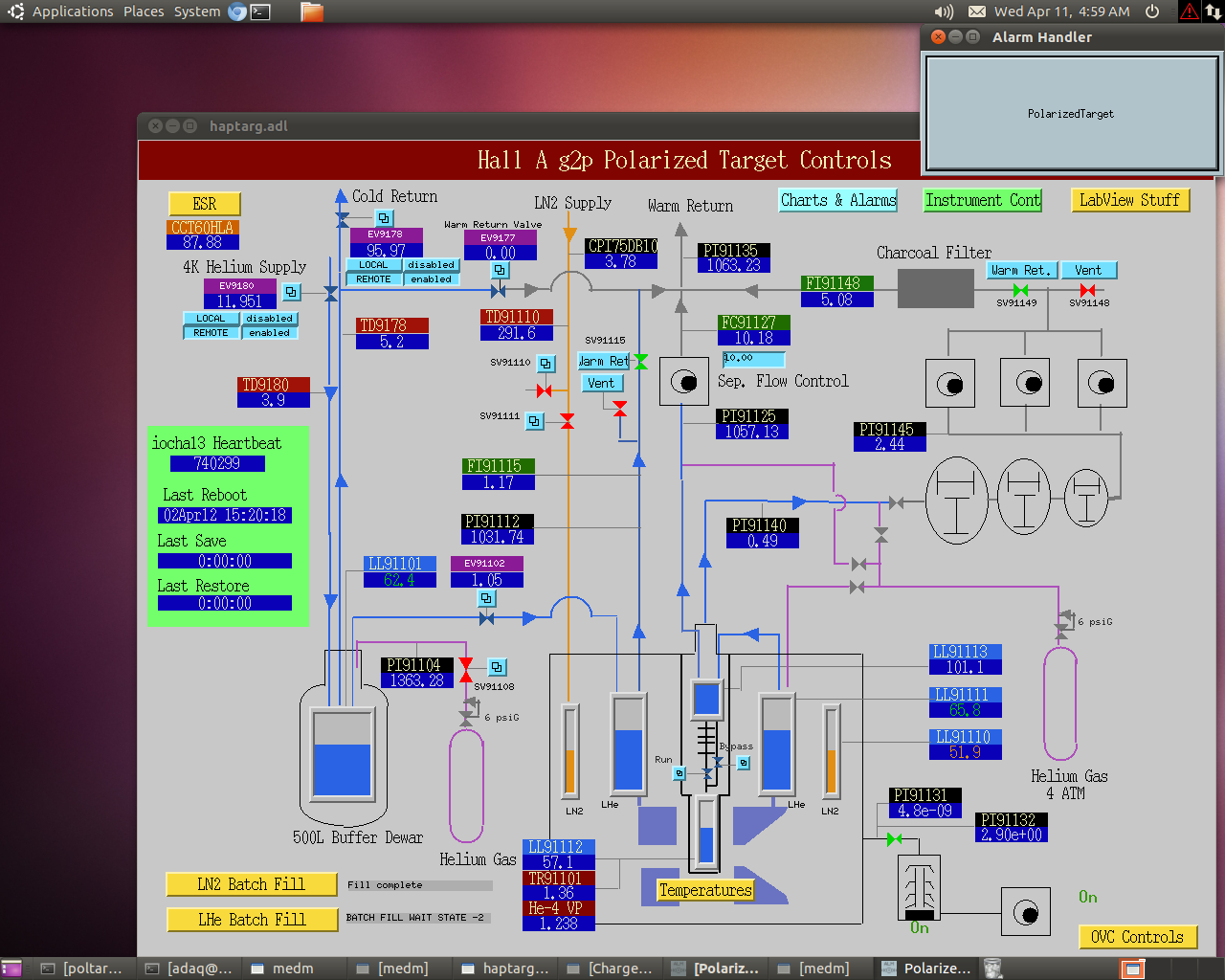Set EV9180 control to REMOTE
1225x980 pixels.
(x=212, y=333)
